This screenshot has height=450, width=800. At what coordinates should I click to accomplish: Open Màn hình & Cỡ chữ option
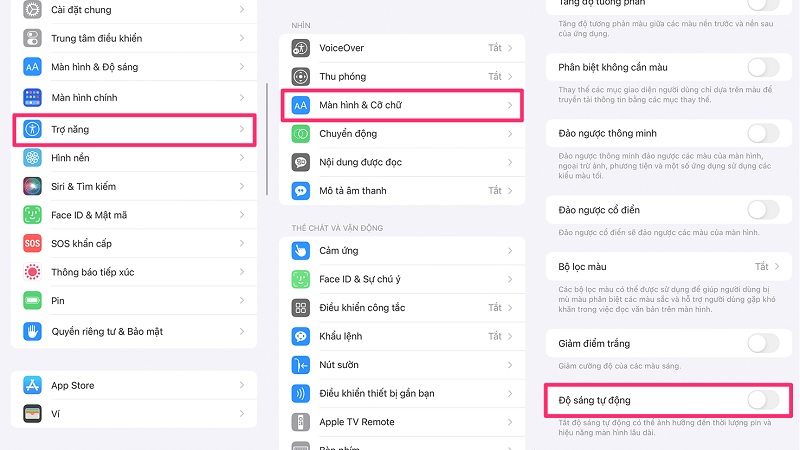[x=402, y=105]
